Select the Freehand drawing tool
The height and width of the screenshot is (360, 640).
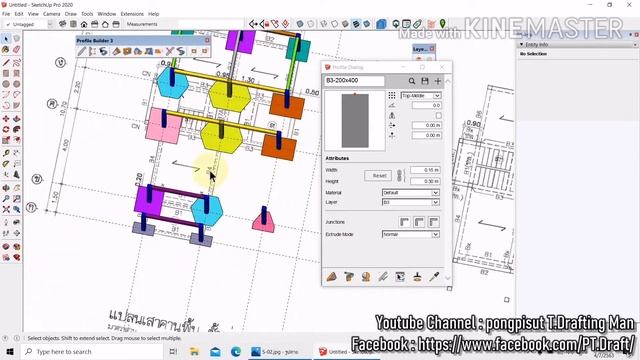click(x=16, y=62)
